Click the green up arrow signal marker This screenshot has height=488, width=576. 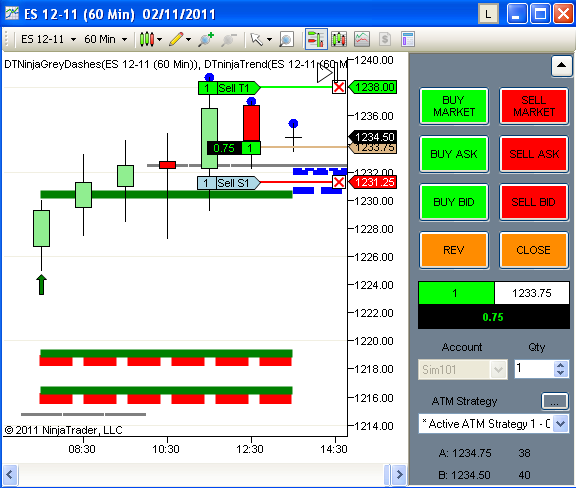coord(42,284)
